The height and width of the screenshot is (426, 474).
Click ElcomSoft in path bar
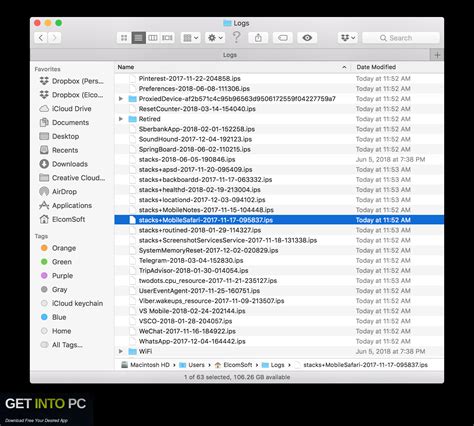click(x=233, y=365)
